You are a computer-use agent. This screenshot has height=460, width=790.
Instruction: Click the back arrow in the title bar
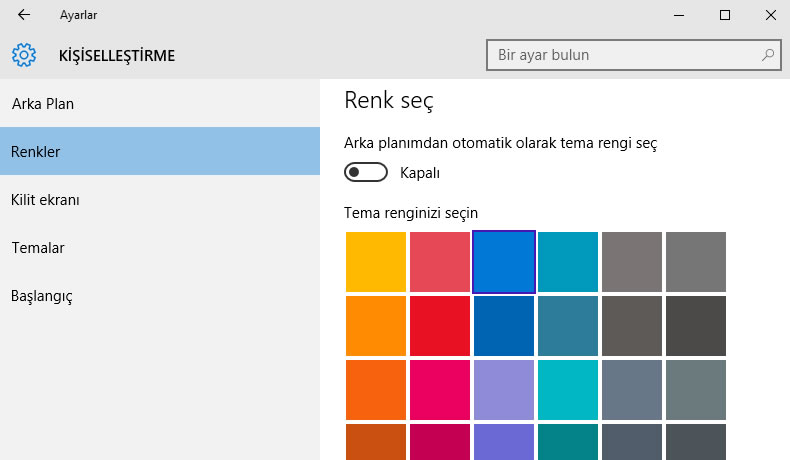click(24, 15)
